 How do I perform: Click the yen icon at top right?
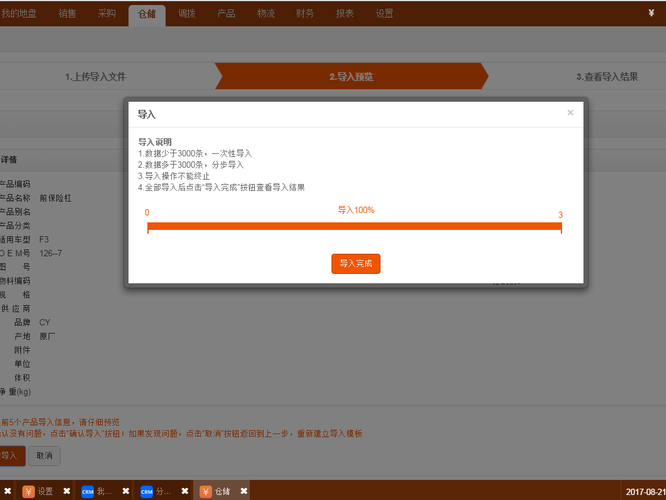(x=651, y=13)
